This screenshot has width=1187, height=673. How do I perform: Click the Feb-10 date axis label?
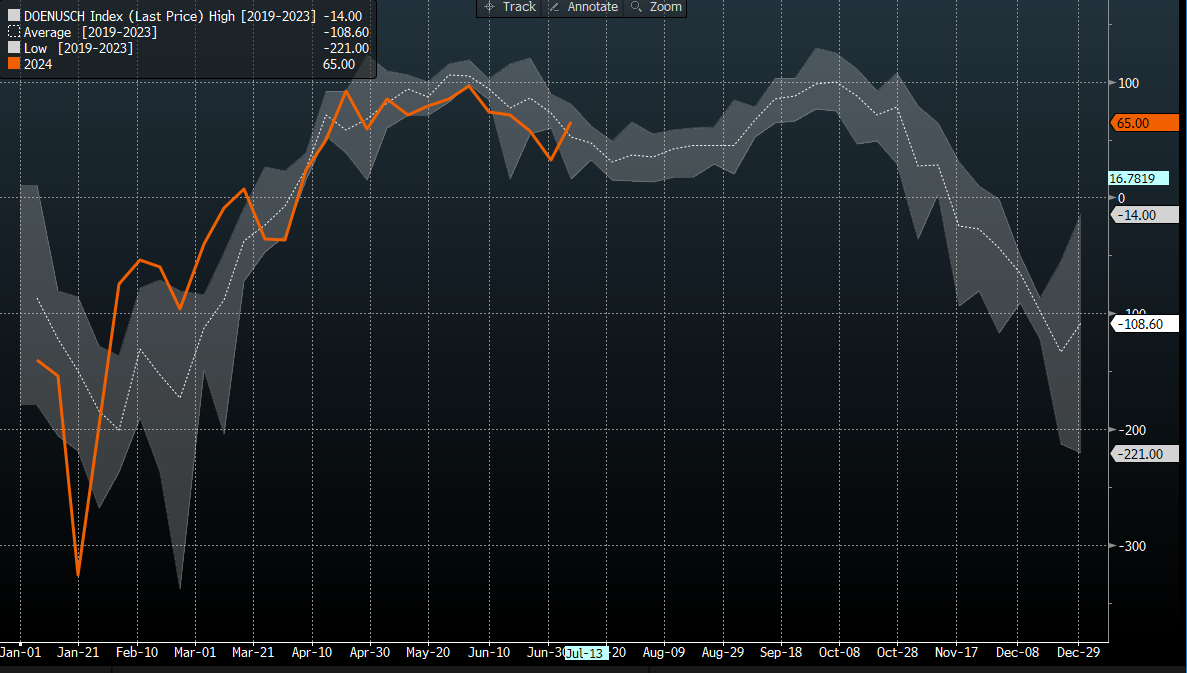point(137,652)
